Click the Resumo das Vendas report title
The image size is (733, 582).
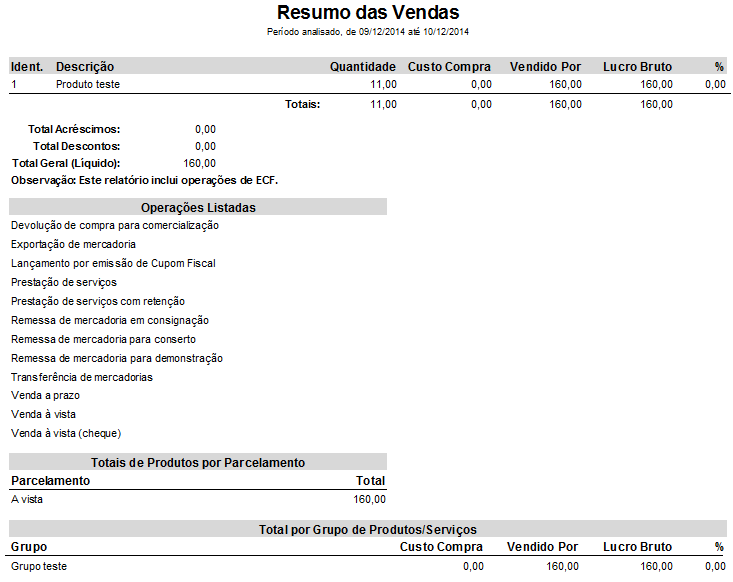(x=368, y=13)
